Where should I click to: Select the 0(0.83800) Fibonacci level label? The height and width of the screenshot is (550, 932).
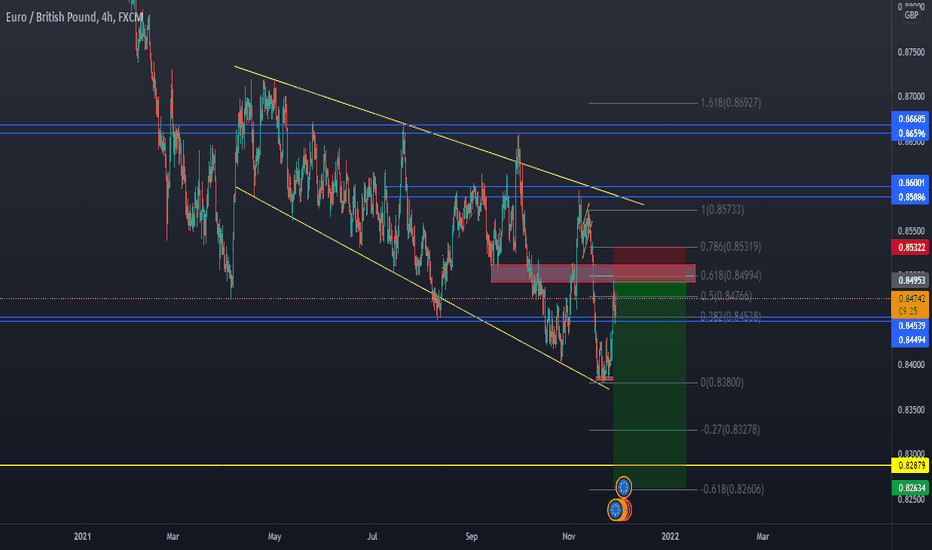[722, 382]
